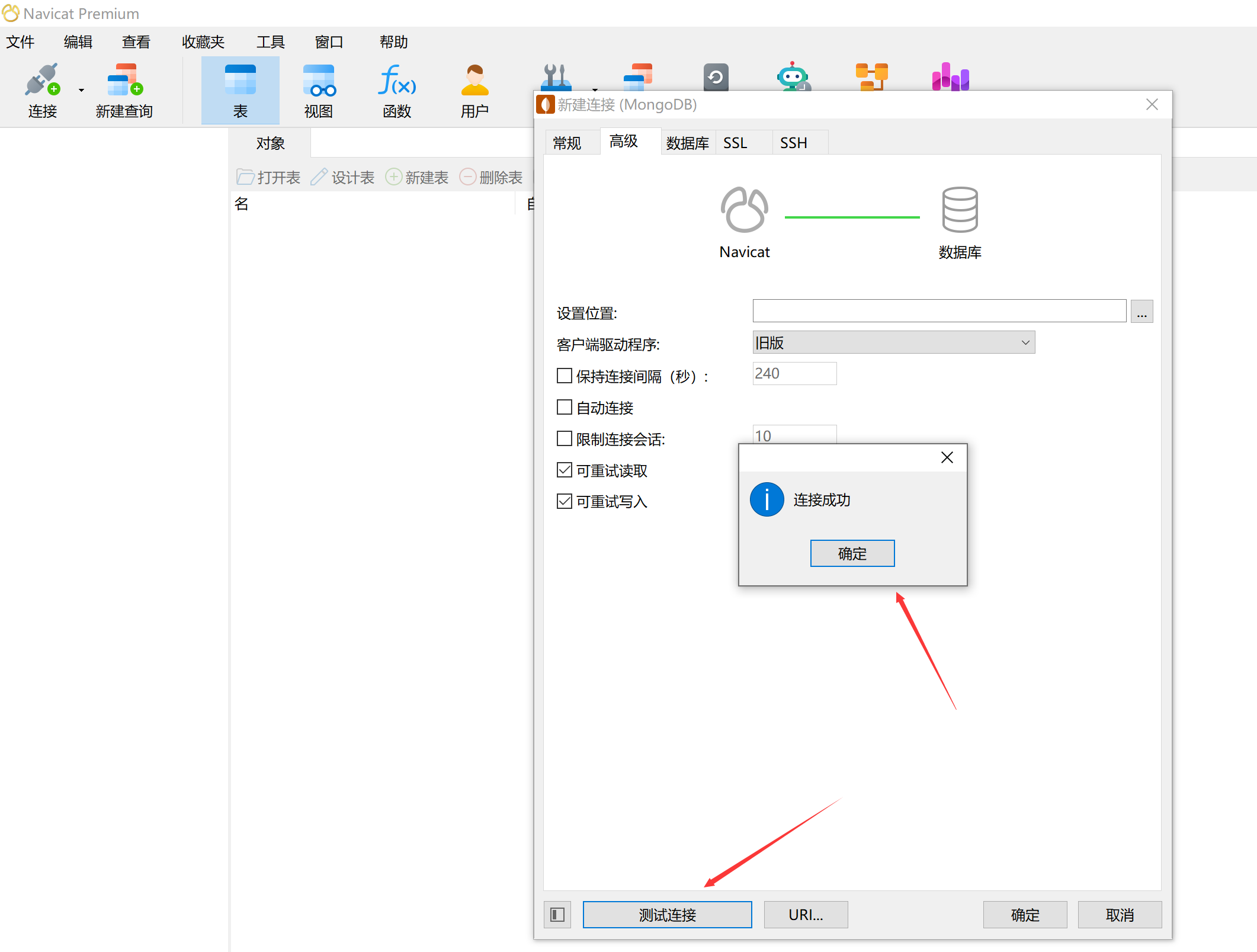Open the 查看 menu

(x=136, y=42)
